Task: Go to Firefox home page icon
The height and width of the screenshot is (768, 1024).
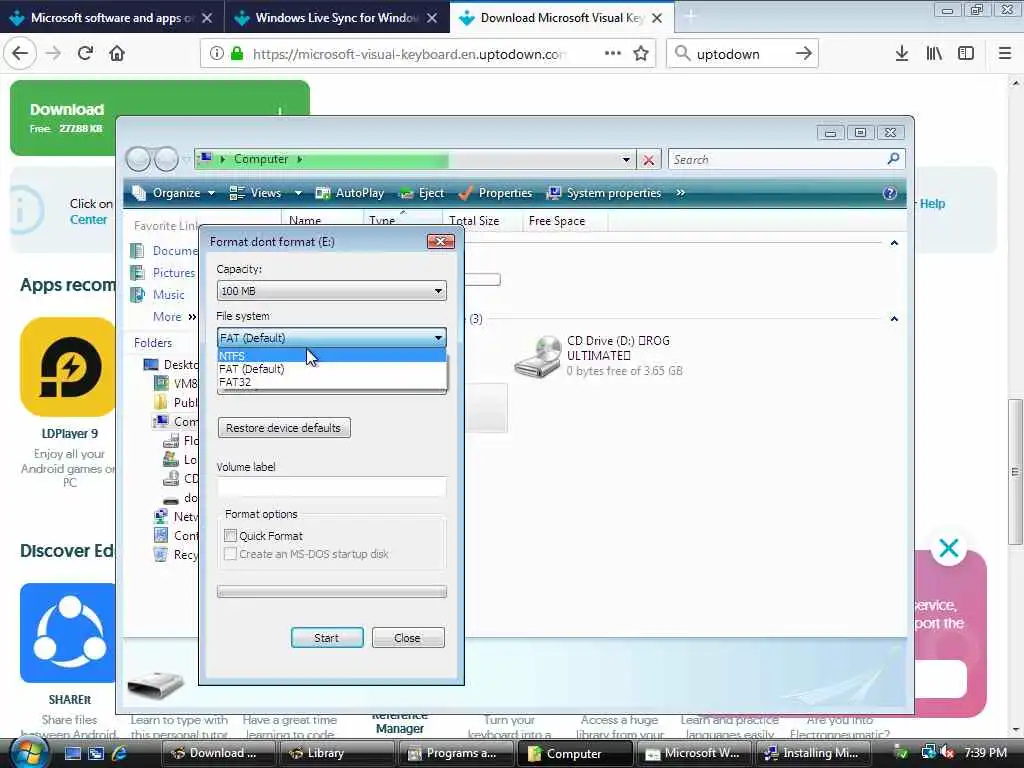Action: coord(117,54)
